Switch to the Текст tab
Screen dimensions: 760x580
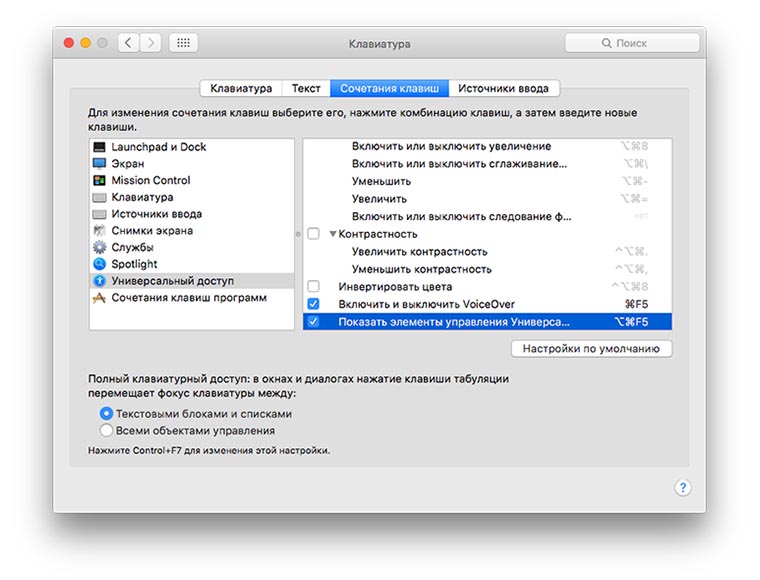pyautogui.click(x=306, y=88)
